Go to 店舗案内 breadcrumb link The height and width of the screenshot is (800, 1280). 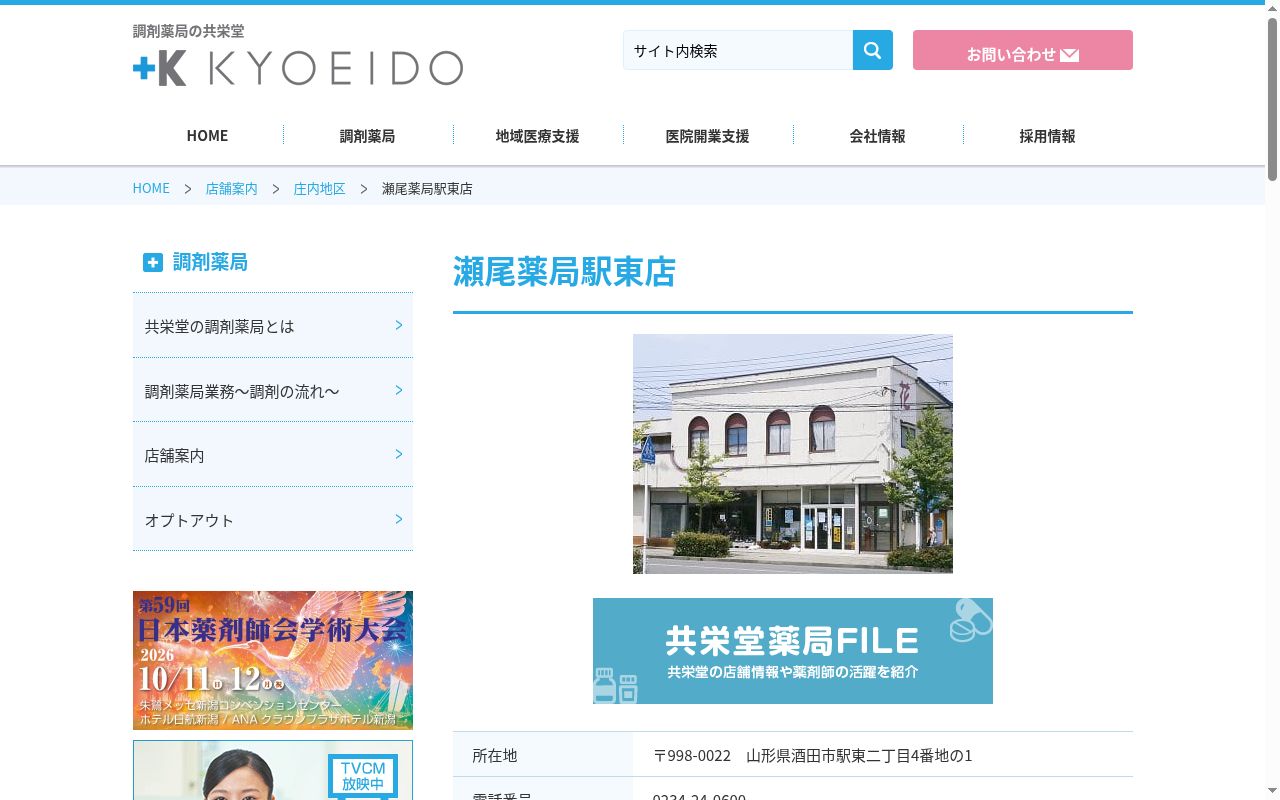point(231,188)
